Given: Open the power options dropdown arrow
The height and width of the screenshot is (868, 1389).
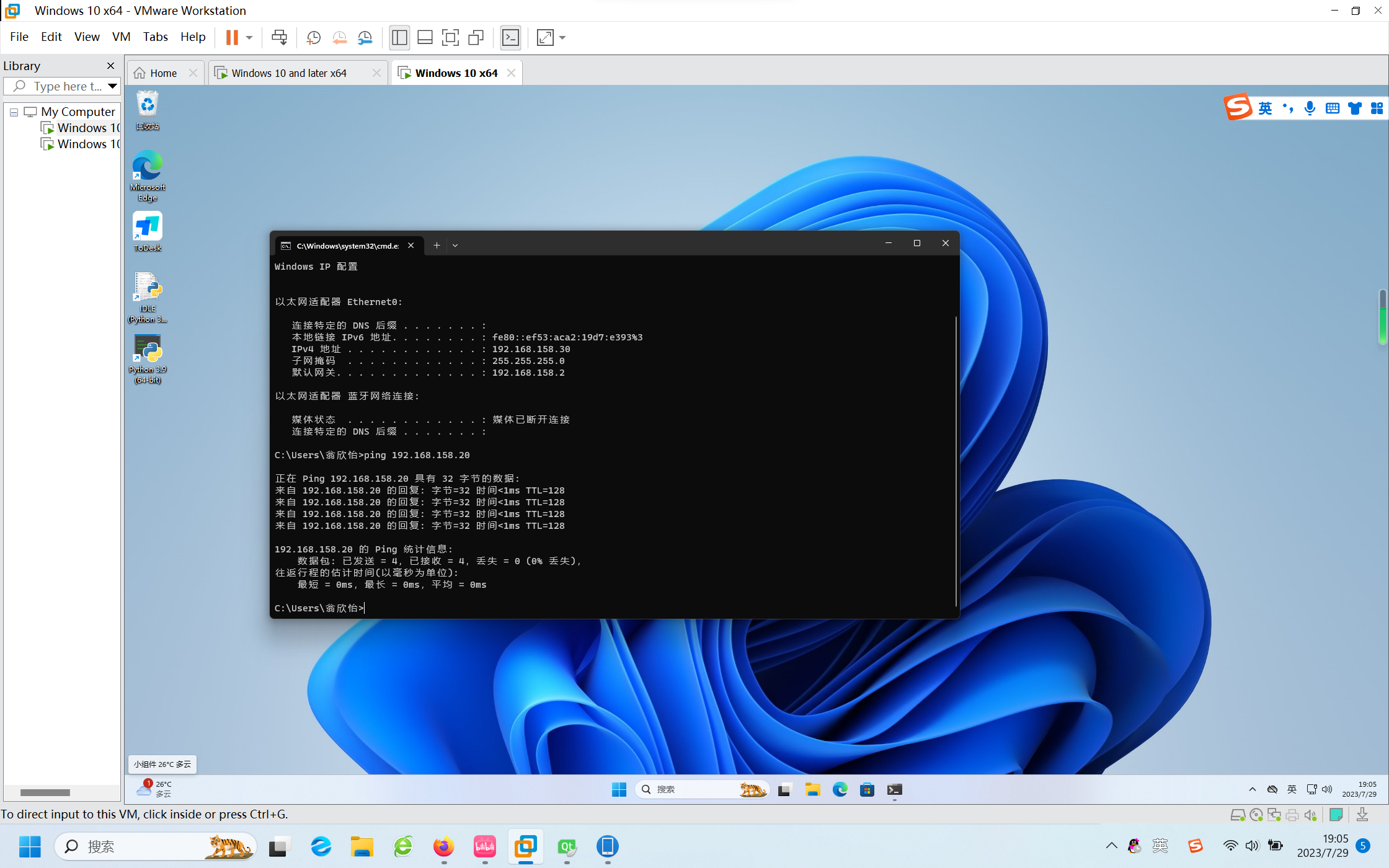Looking at the screenshot, I should (x=249, y=37).
